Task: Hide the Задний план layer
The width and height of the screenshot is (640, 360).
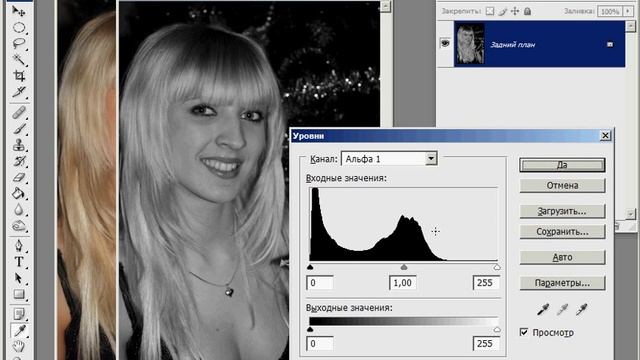Action: tap(445, 43)
